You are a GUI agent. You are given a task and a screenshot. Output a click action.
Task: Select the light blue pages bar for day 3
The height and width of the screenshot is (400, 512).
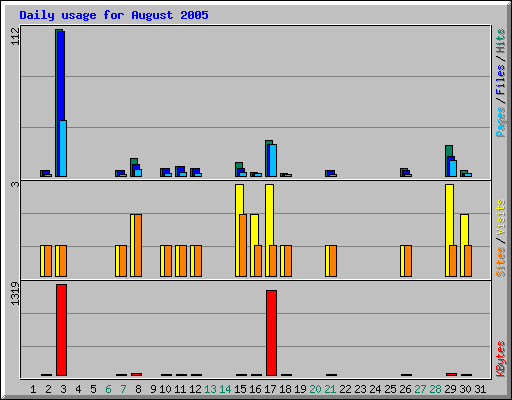(63, 148)
